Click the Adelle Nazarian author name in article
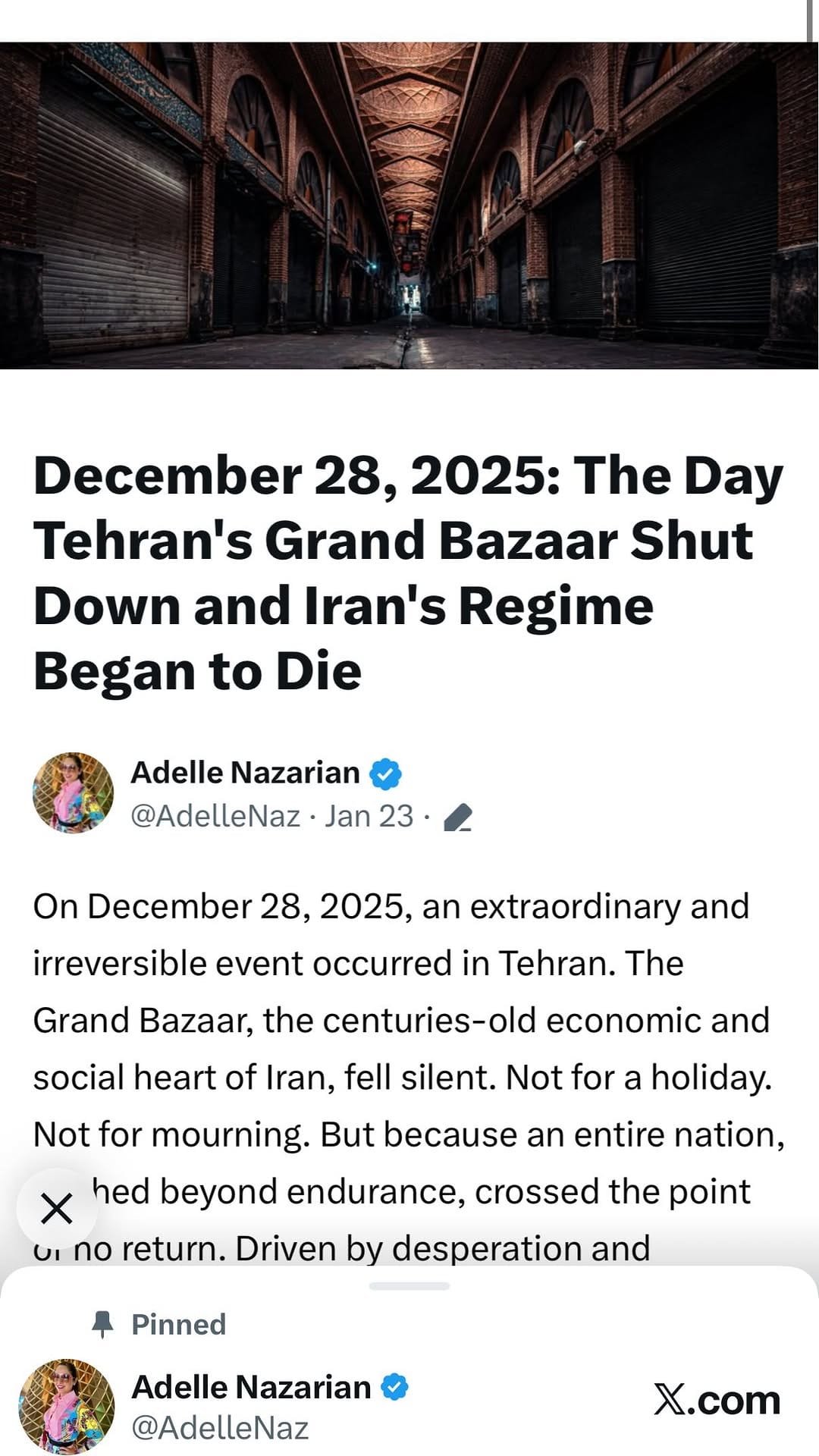The width and height of the screenshot is (819, 1456). [245, 773]
